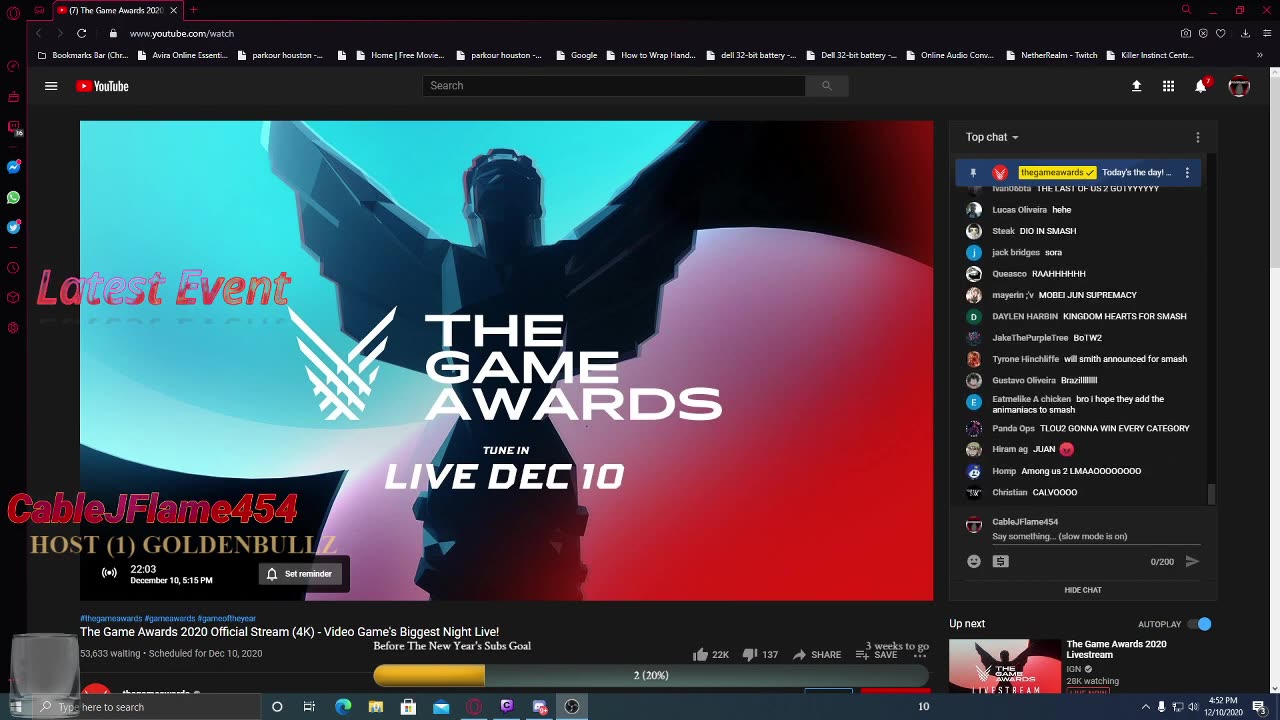Click the address bar URL
This screenshot has height=720, width=1280.
(x=181, y=33)
